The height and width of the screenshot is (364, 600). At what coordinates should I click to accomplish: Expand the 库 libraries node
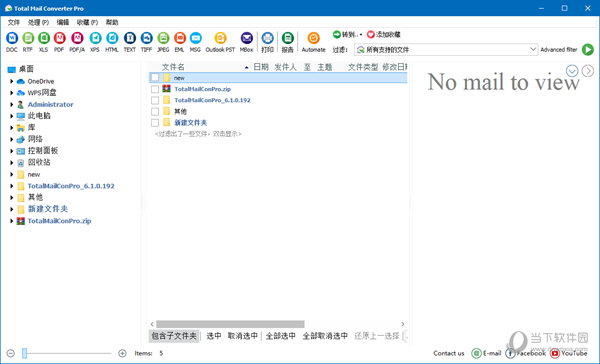click(11, 127)
